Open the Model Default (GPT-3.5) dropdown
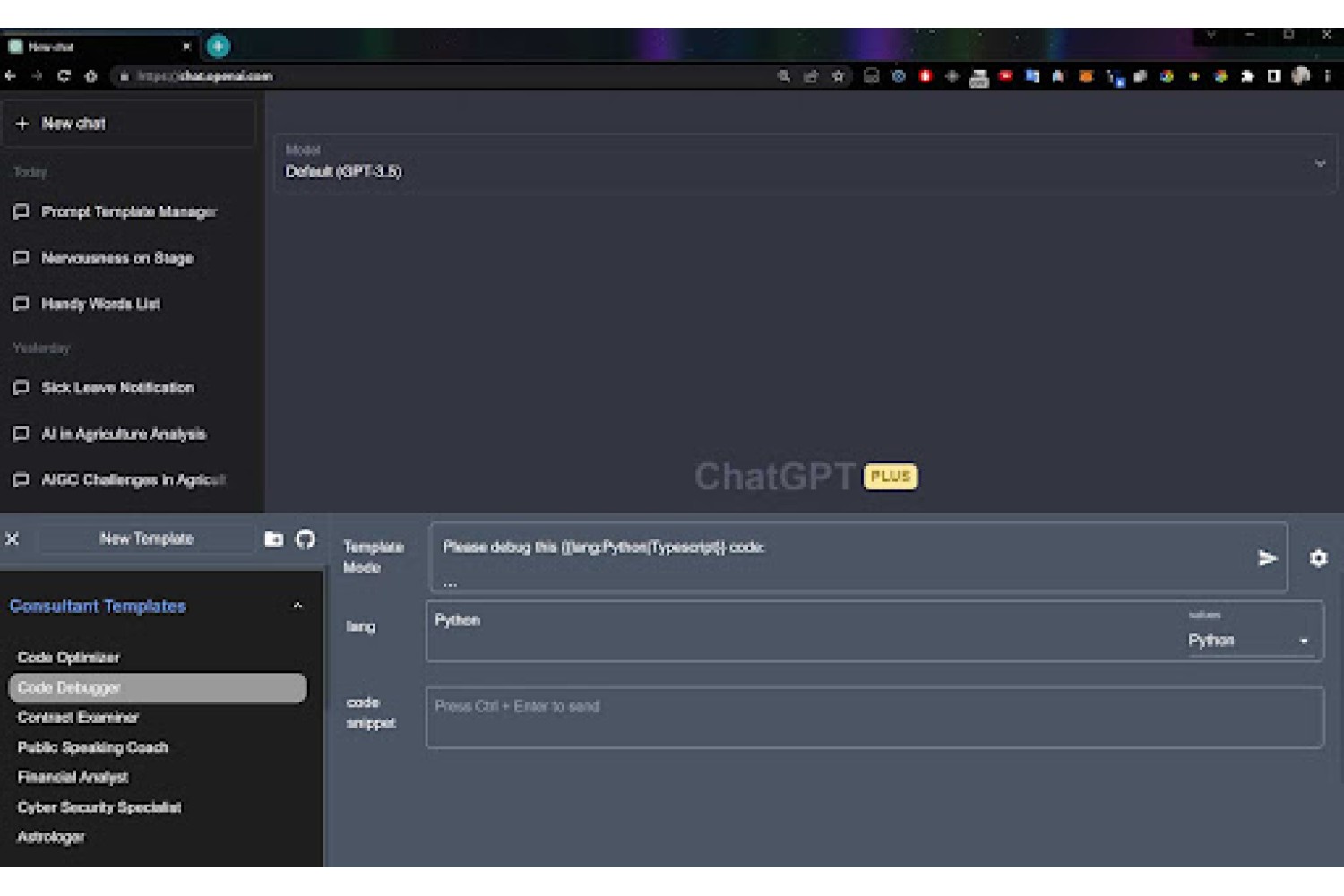Viewport: 1344px width, 896px height. (x=805, y=163)
